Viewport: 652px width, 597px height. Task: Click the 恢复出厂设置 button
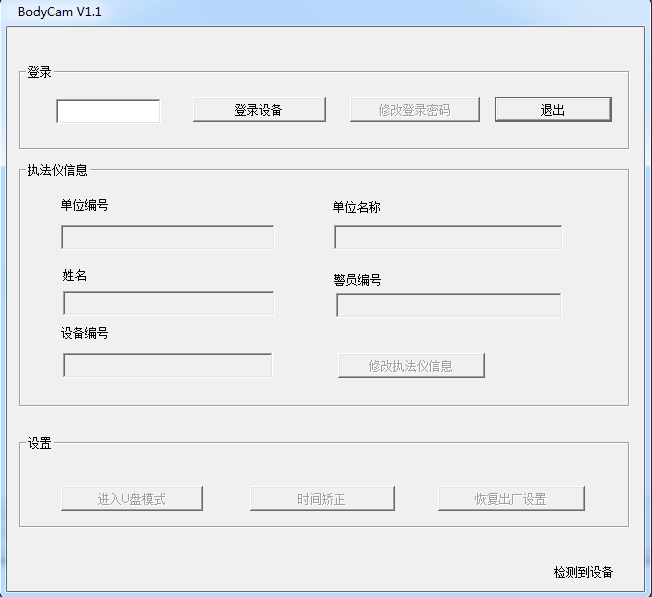pos(510,499)
